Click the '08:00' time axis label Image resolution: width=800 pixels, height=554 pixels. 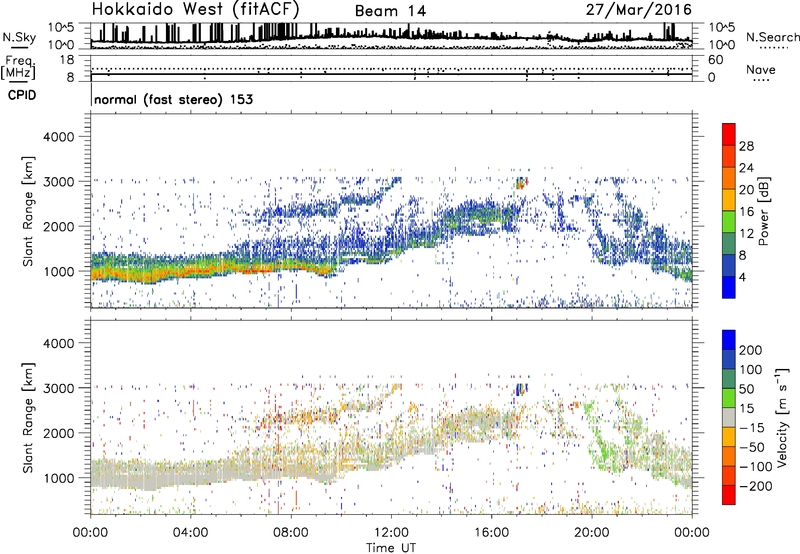tap(291, 533)
